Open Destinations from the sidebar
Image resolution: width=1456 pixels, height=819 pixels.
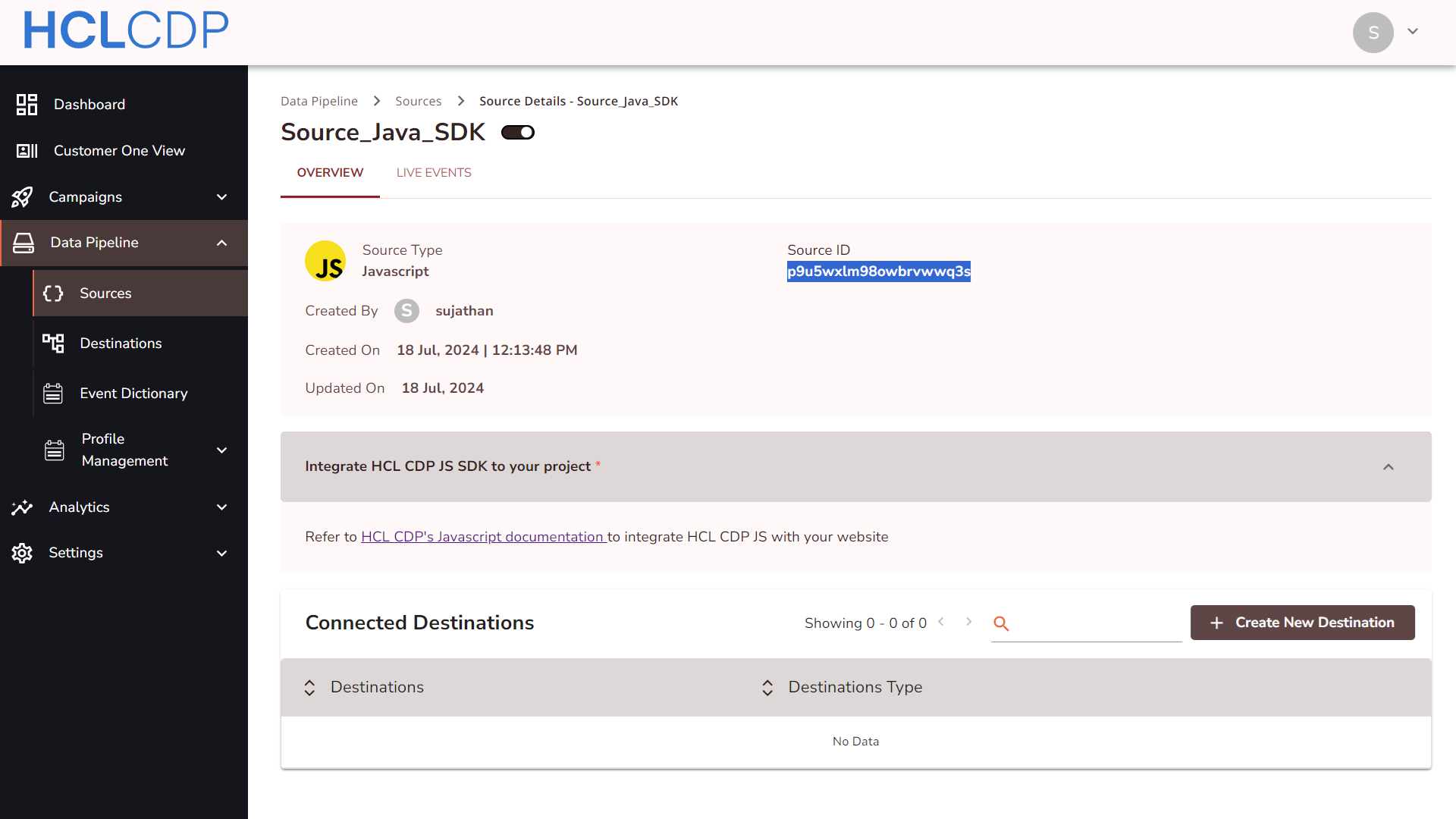121,343
